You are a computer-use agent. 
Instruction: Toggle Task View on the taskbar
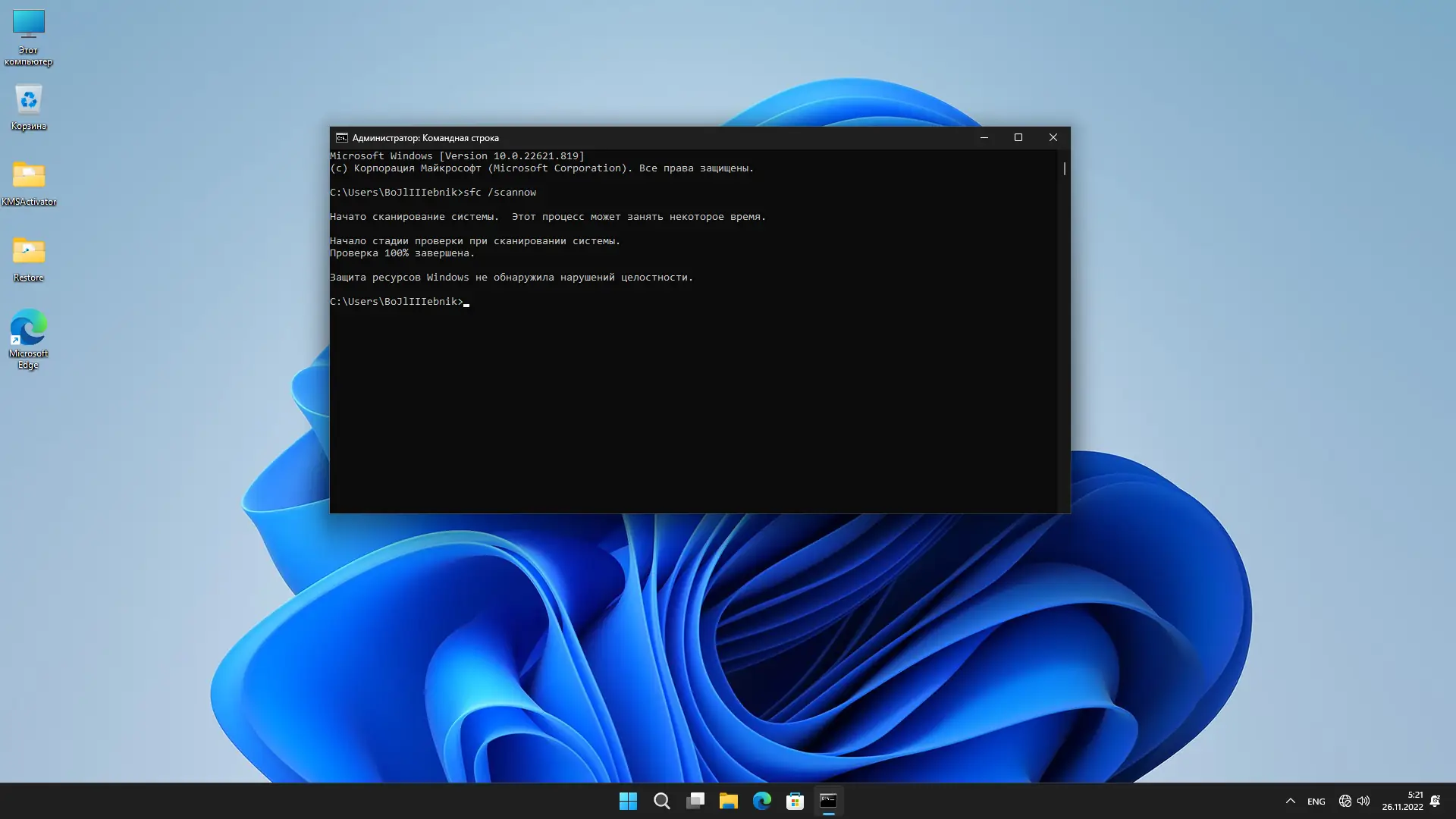pos(695,801)
